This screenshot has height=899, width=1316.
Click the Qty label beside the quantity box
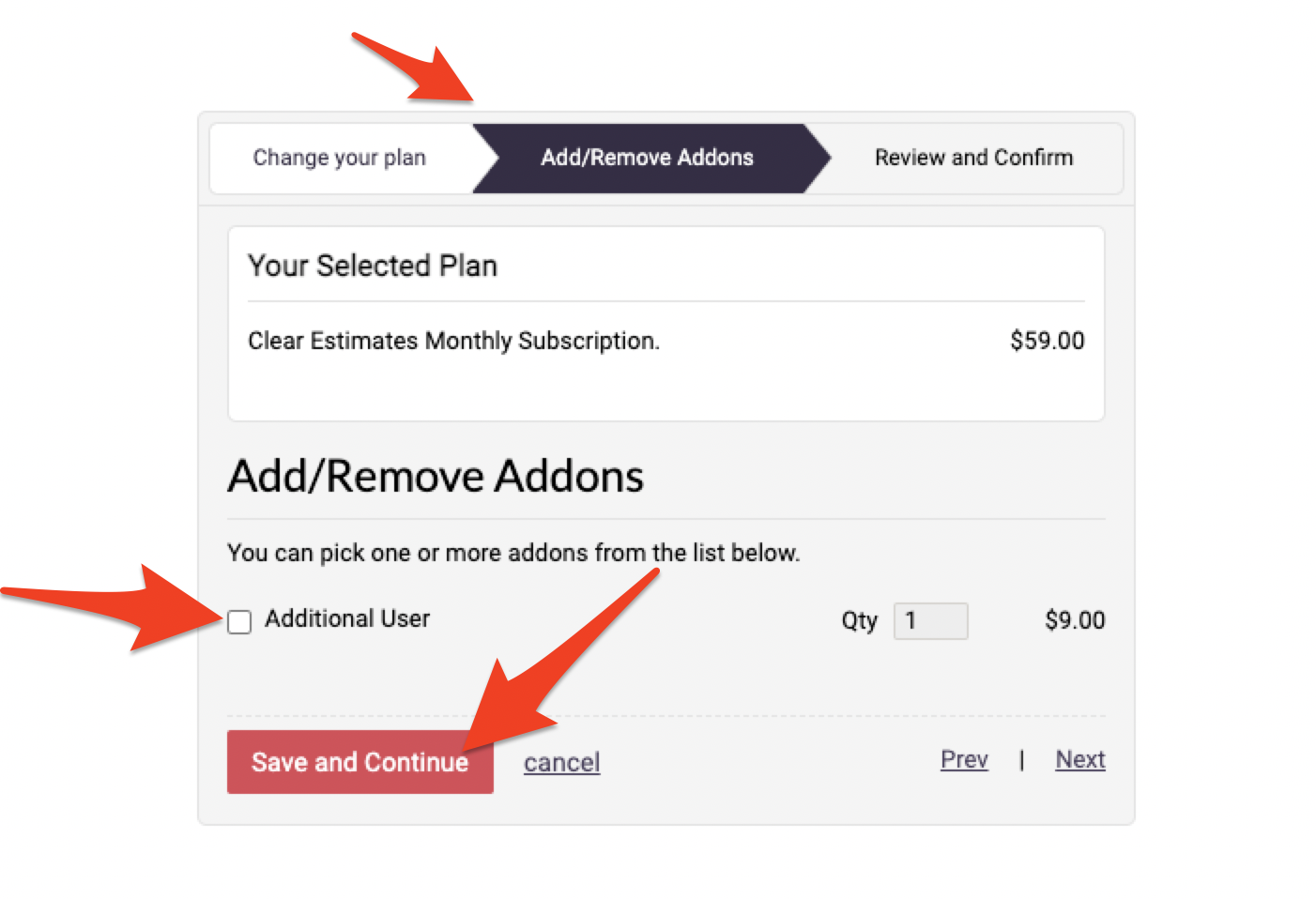pyautogui.click(x=859, y=620)
